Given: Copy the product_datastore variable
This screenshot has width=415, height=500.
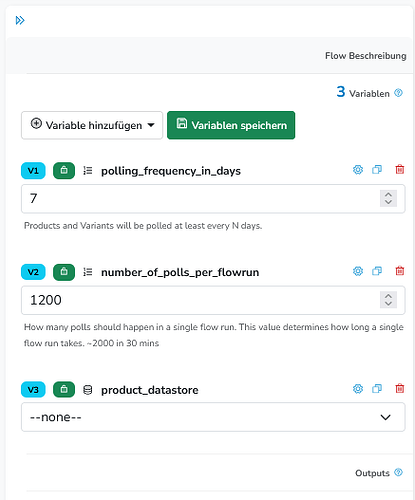Looking at the screenshot, I should click(x=377, y=389).
